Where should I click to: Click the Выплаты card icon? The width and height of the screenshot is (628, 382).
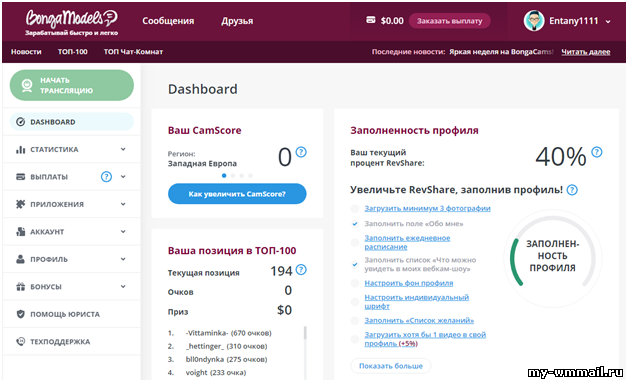(20, 177)
